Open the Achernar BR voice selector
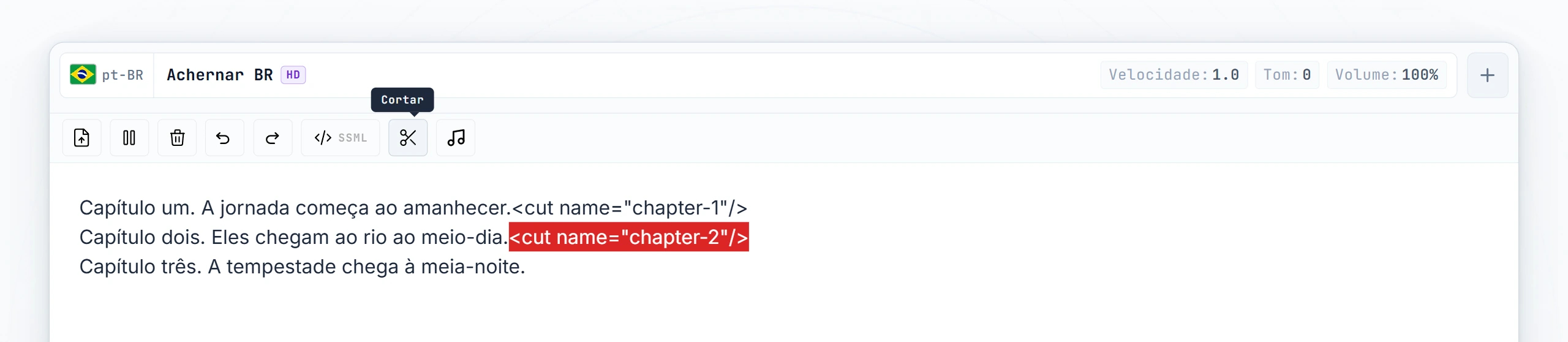The width and height of the screenshot is (1568, 342). click(x=236, y=75)
